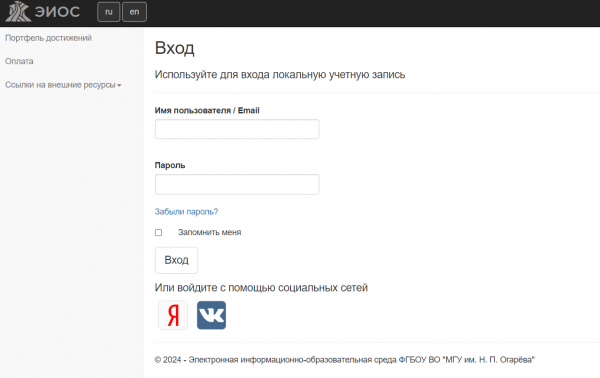Switch language to en

tap(134, 12)
